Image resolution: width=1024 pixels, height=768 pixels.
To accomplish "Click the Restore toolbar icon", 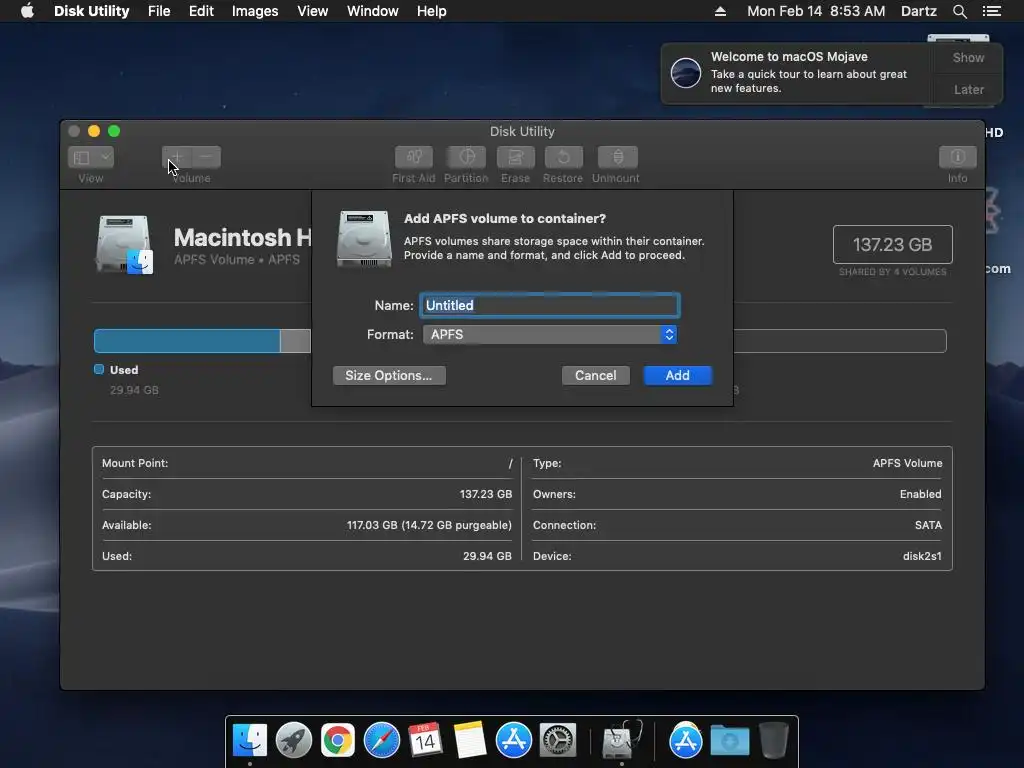I will pos(563,157).
